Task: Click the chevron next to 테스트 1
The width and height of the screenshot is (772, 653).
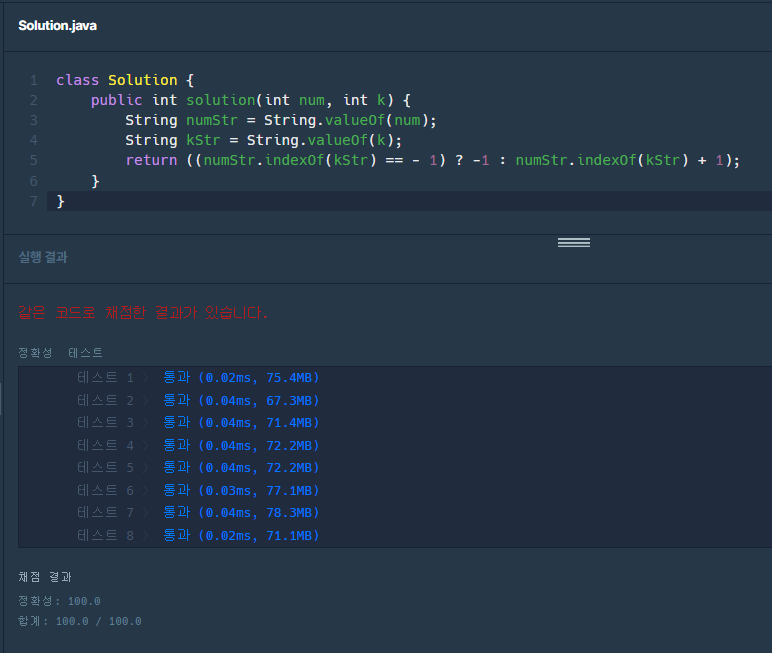Action: tap(146, 378)
